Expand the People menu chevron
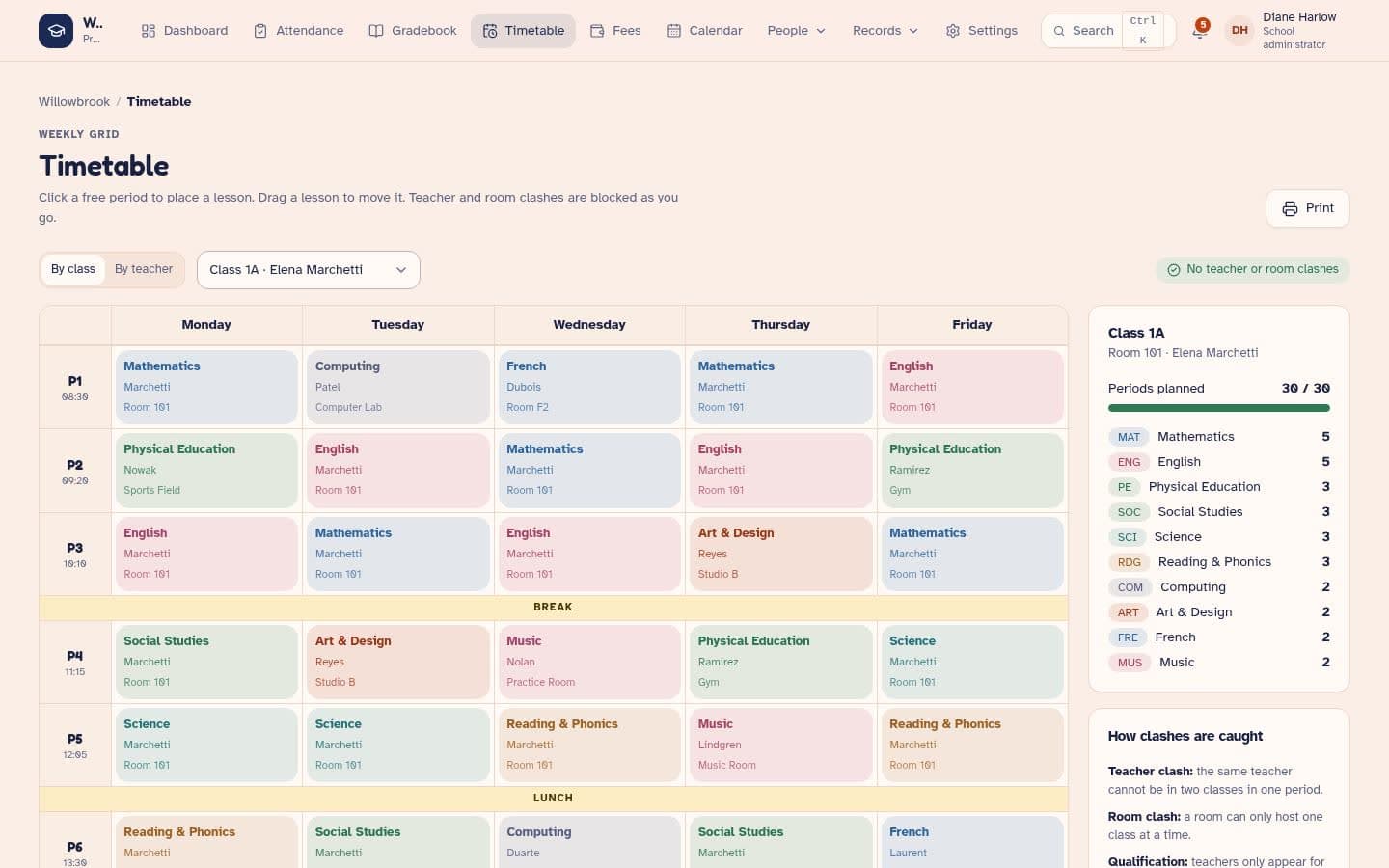Viewport: 1389px width, 868px height. pyautogui.click(x=821, y=31)
